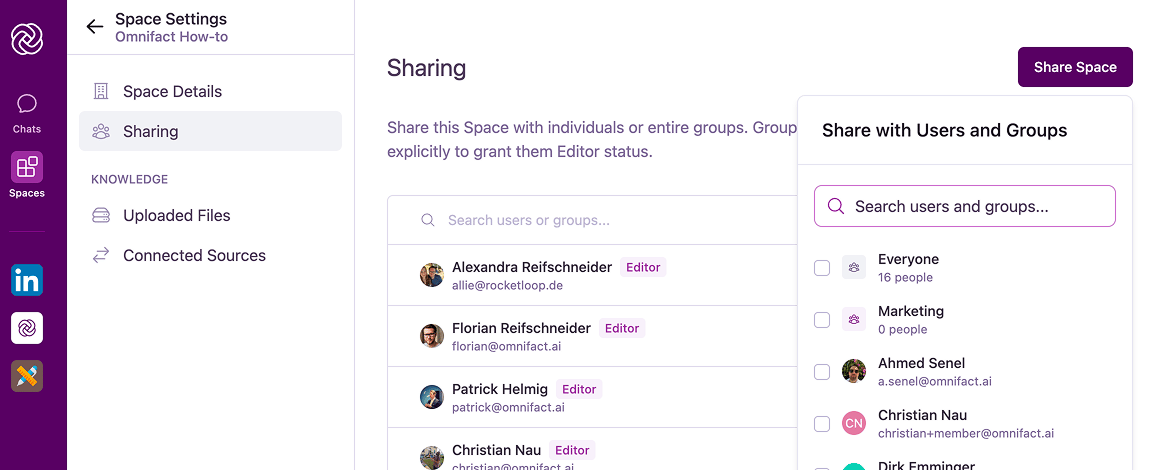This screenshot has height=470, width=1160.
Task: Select the Sharing settings page
Action: coord(210,131)
